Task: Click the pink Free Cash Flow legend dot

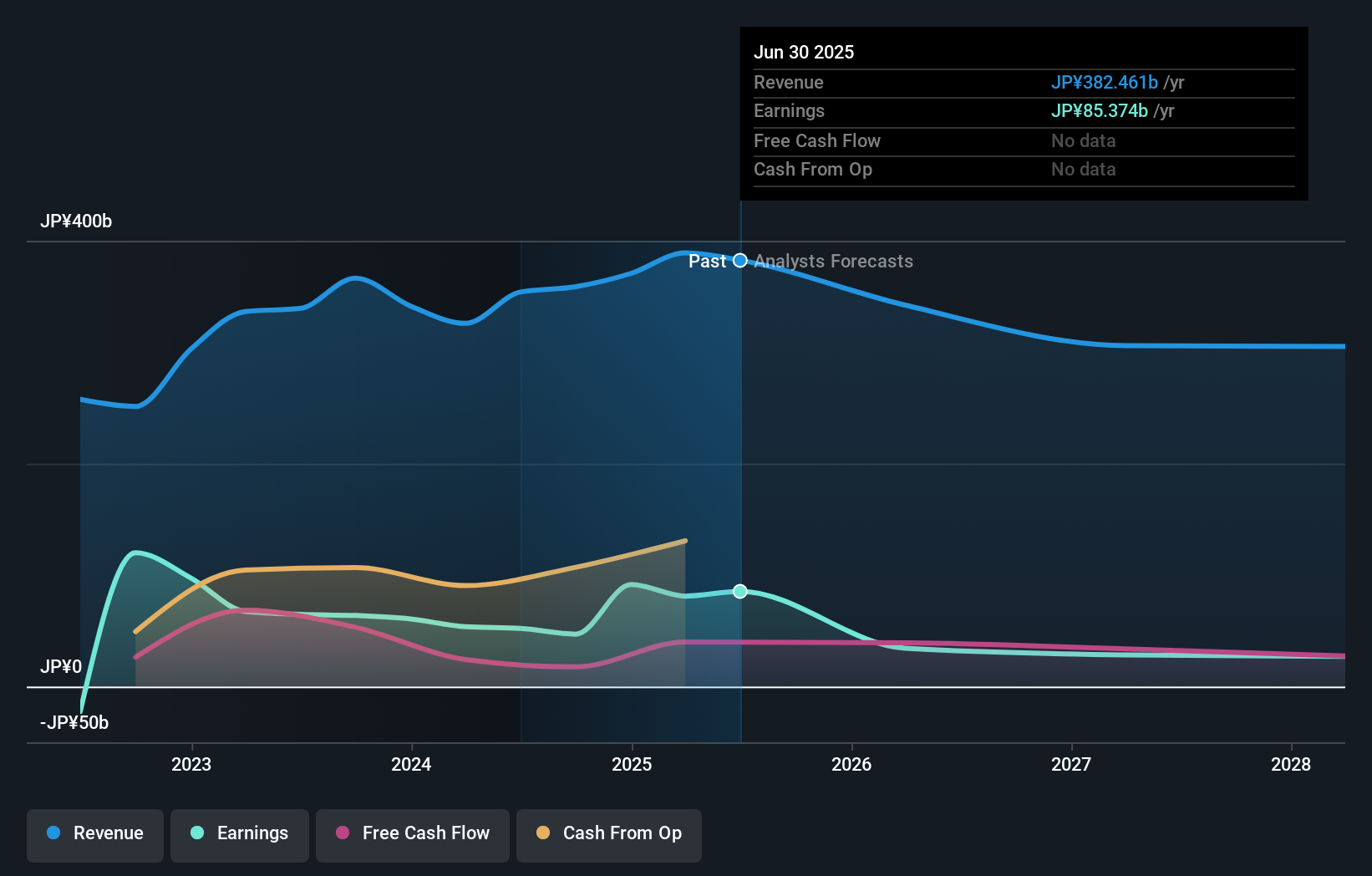Action: coord(343,833)
